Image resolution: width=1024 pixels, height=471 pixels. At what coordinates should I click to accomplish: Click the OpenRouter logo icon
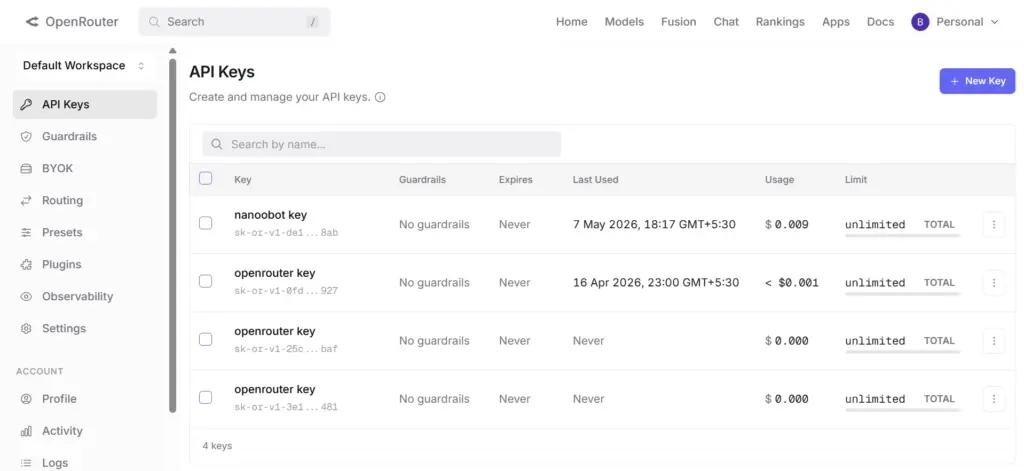[32, 22]
